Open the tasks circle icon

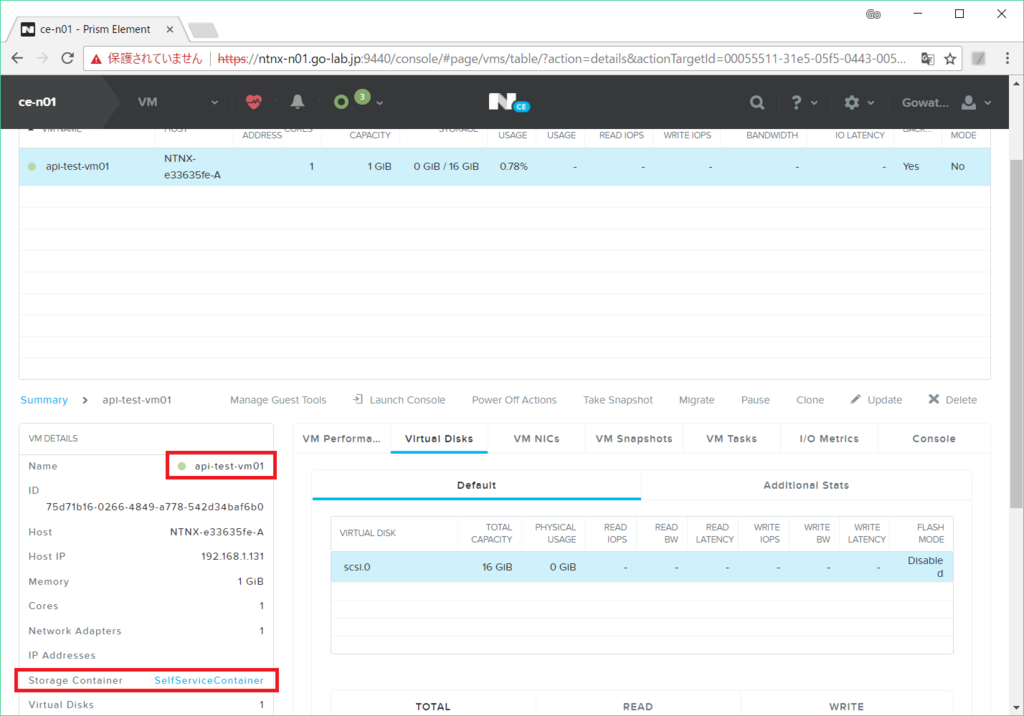click(340, 102)
